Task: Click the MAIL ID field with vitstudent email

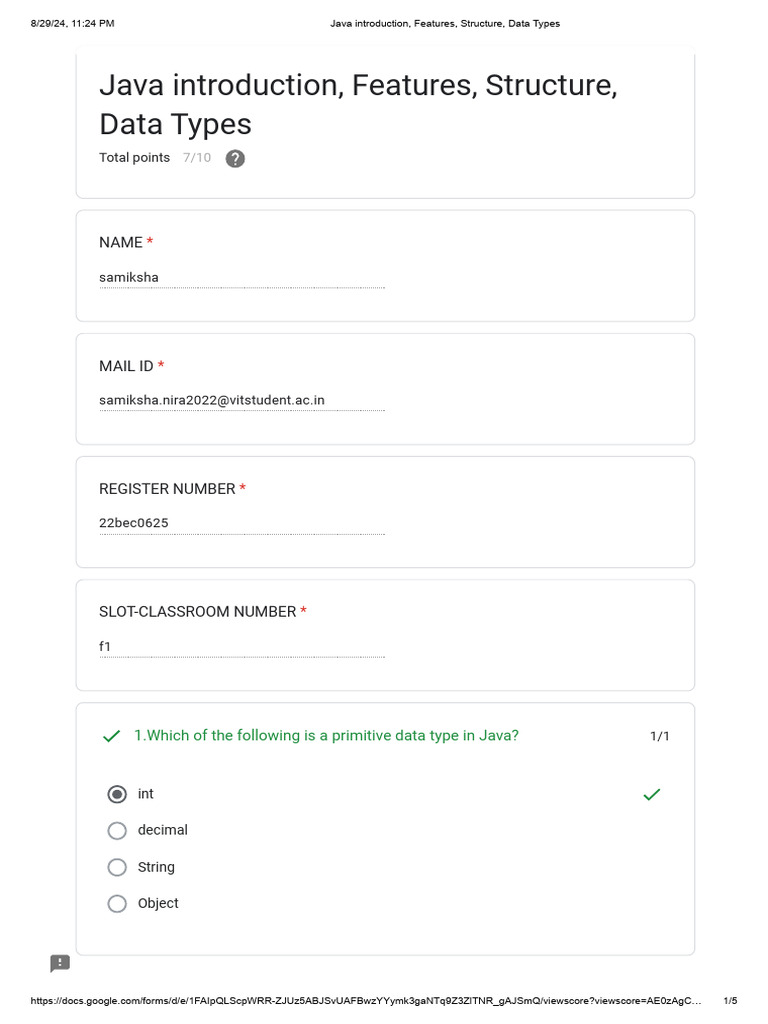Action: [242, 401]
